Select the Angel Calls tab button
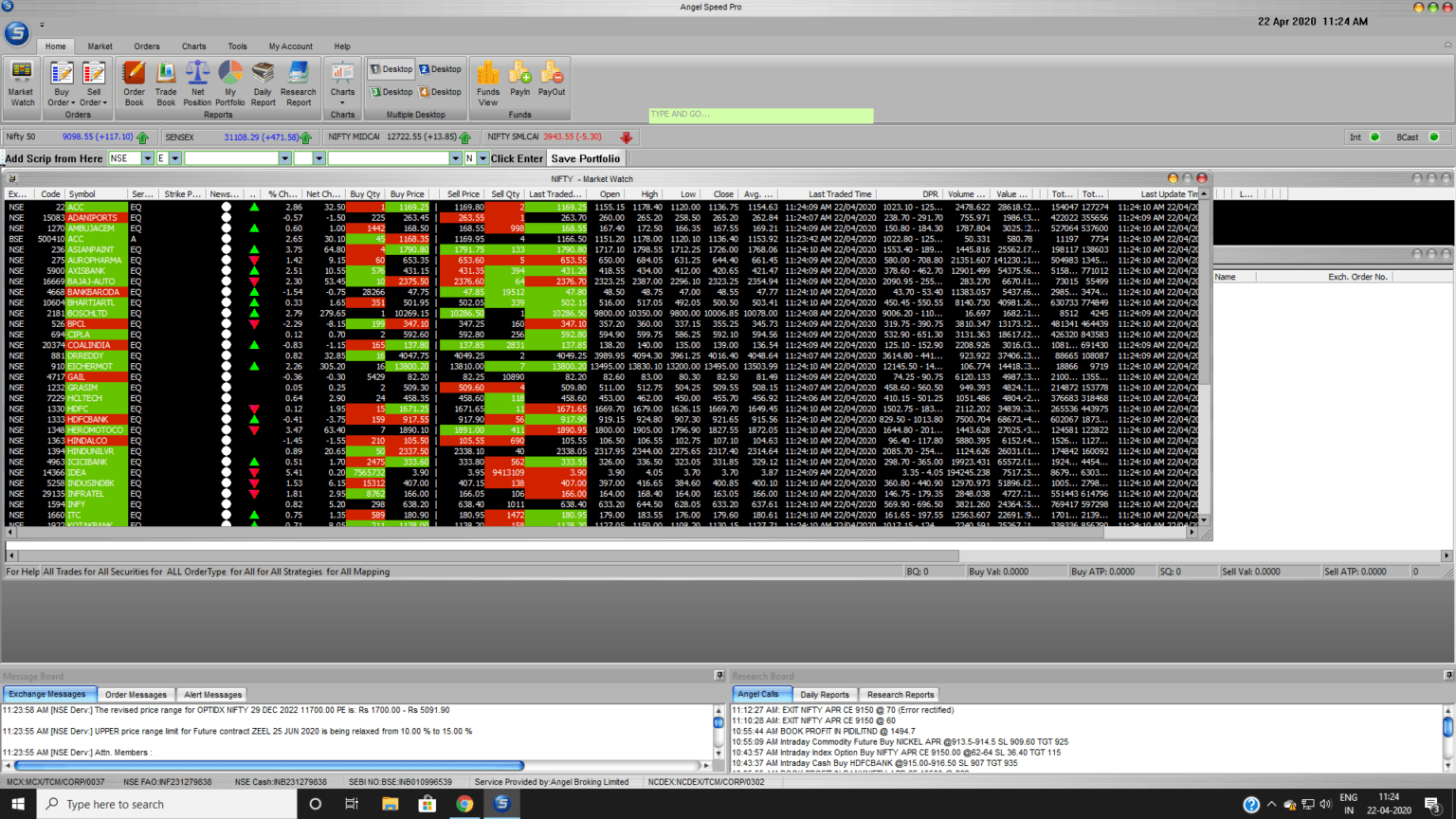 tap(761, 694)
